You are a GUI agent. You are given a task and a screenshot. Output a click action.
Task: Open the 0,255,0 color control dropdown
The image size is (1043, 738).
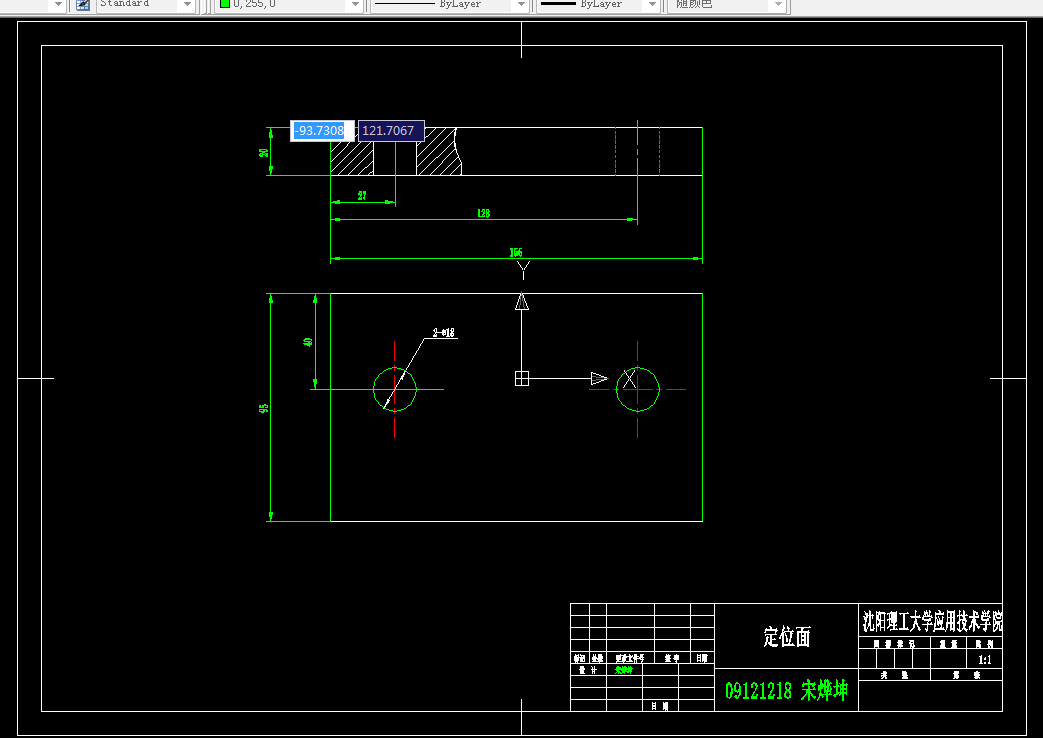point(355,5)
